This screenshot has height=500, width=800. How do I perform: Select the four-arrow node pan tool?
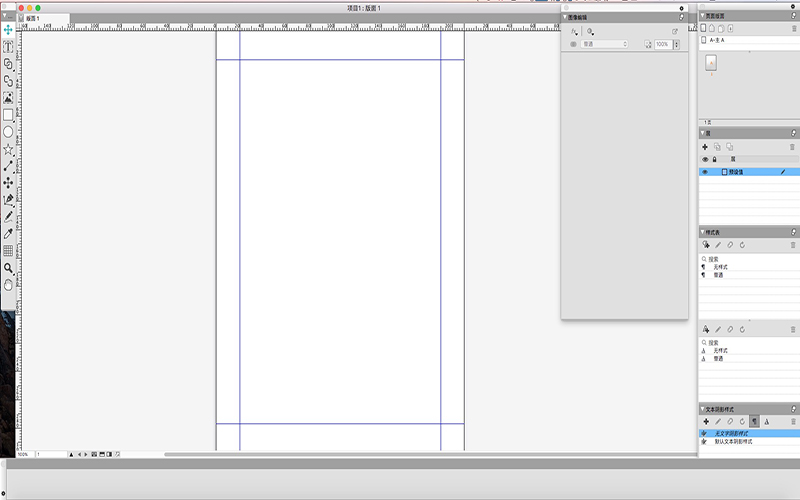pyautogui.click(x=8, y=183)
